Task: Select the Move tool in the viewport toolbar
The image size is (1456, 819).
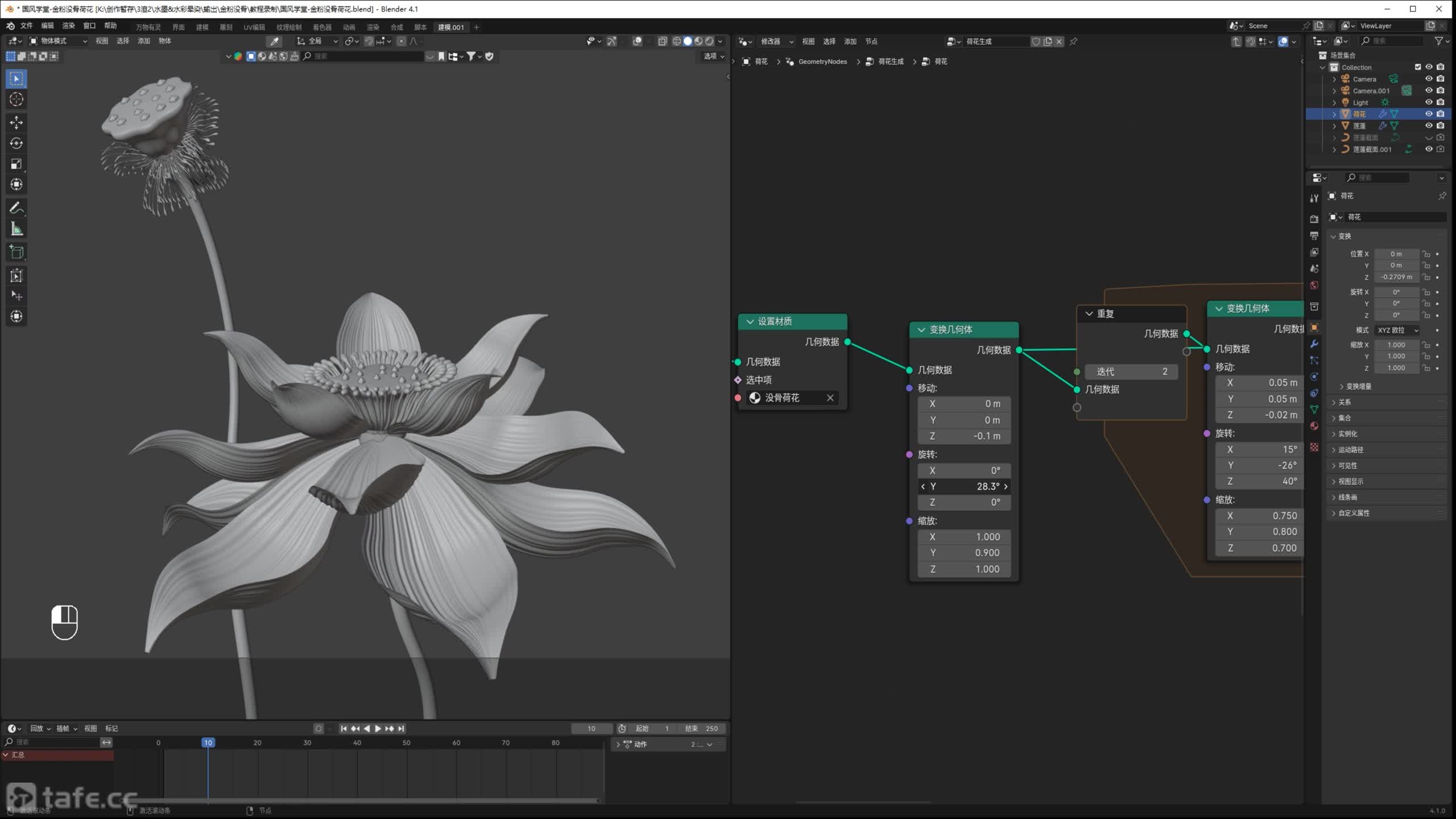Action: (x=16, y=122)
